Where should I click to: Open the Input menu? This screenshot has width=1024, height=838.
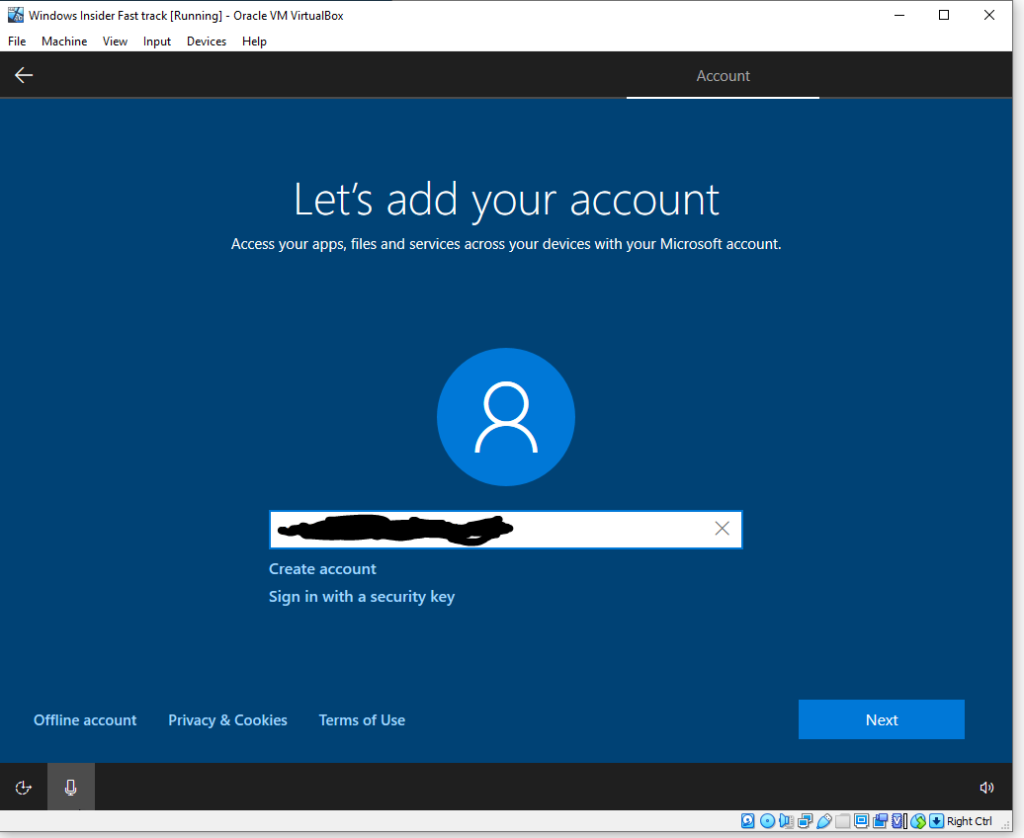tap(157, 41)
